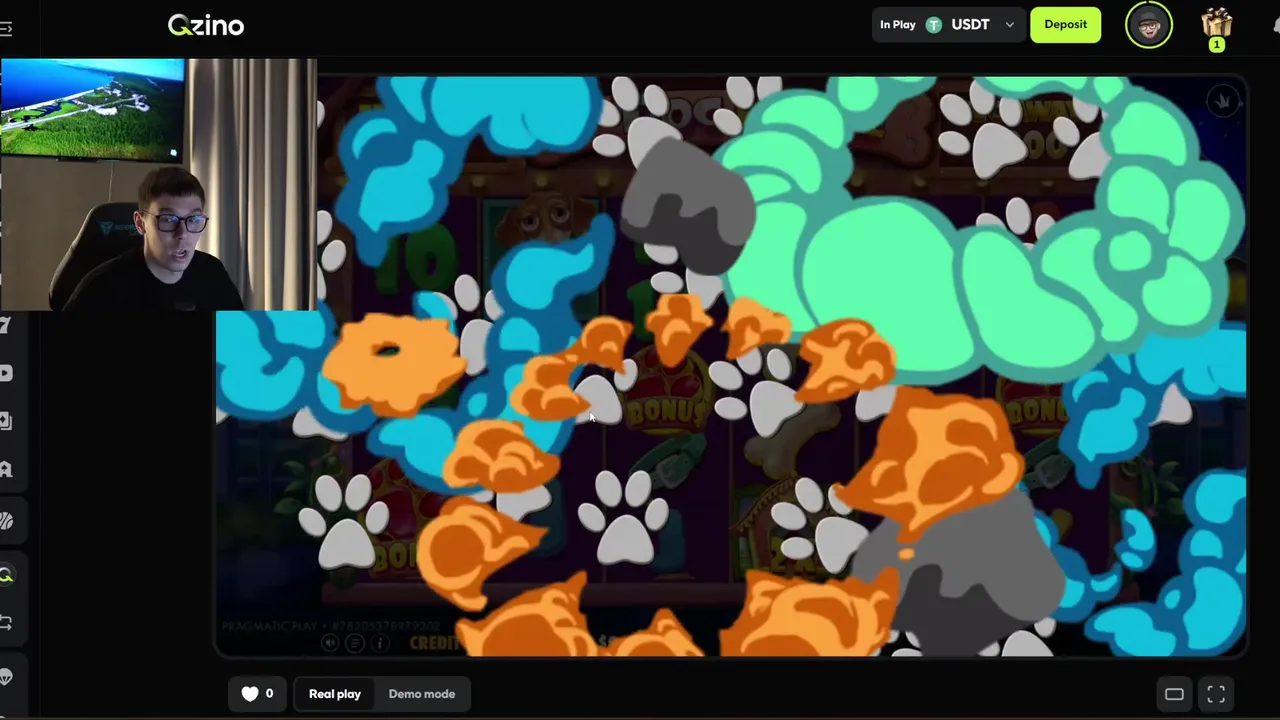Image resolution: width=1280 pixels, height=720 pixels.
Task: Open the slot game info icon
Action: (x=380, y=643)
